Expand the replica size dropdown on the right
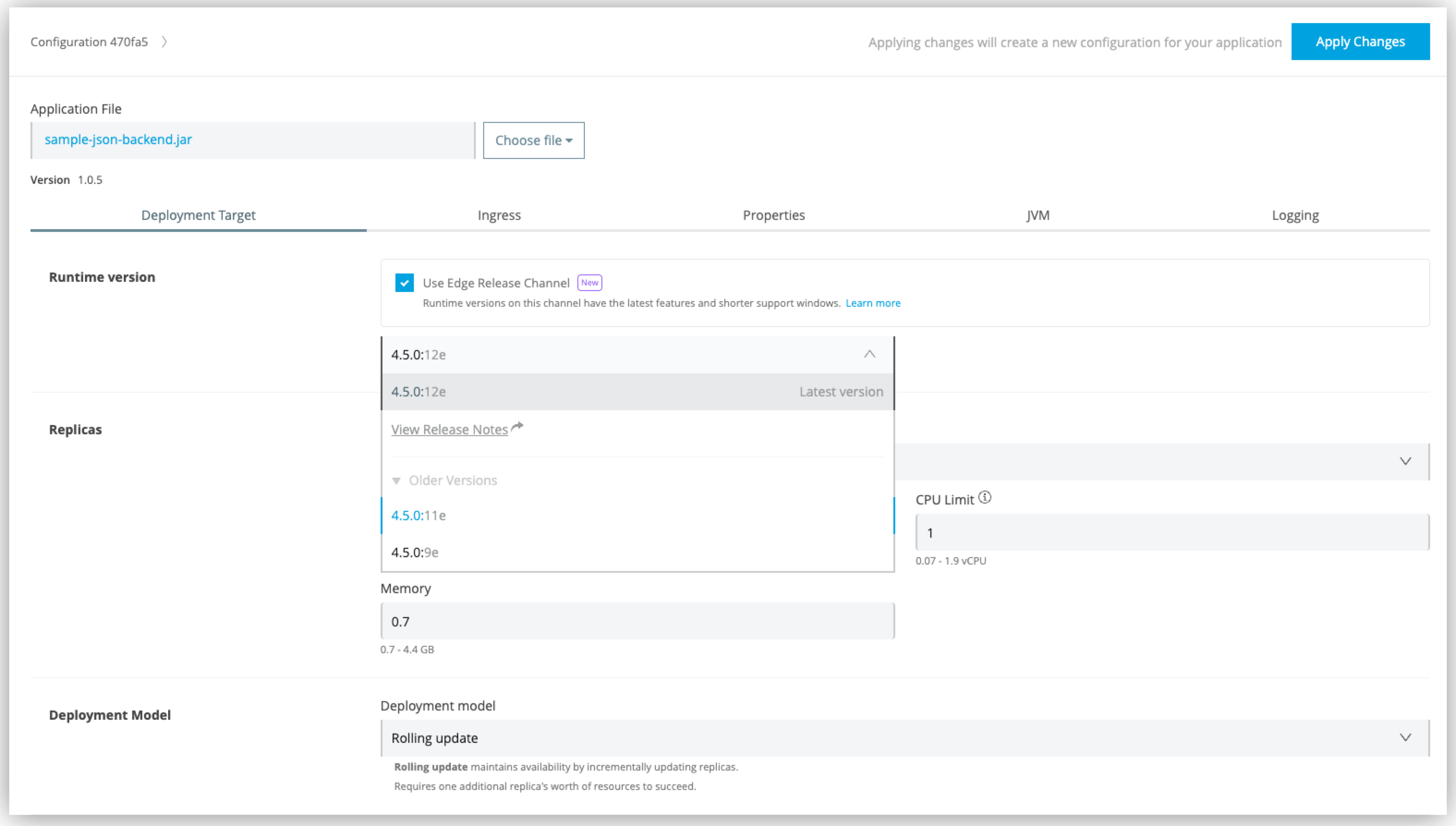This screenshot has height=826, width=1456. tap(1406, 461)
